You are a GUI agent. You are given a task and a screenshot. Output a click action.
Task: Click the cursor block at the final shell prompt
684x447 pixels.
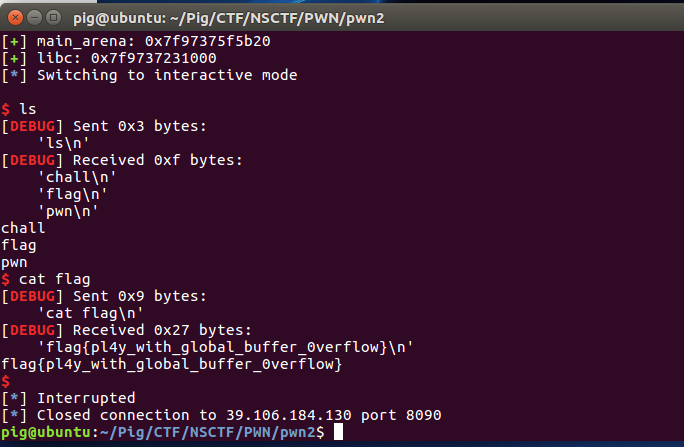pyautogui.click(x=338, y=431)
